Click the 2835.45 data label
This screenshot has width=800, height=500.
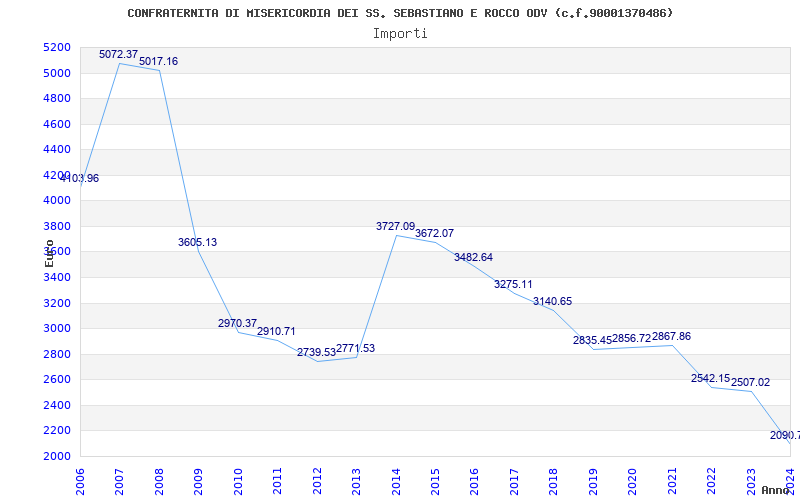pyautogui.click(x=592, y=340)
